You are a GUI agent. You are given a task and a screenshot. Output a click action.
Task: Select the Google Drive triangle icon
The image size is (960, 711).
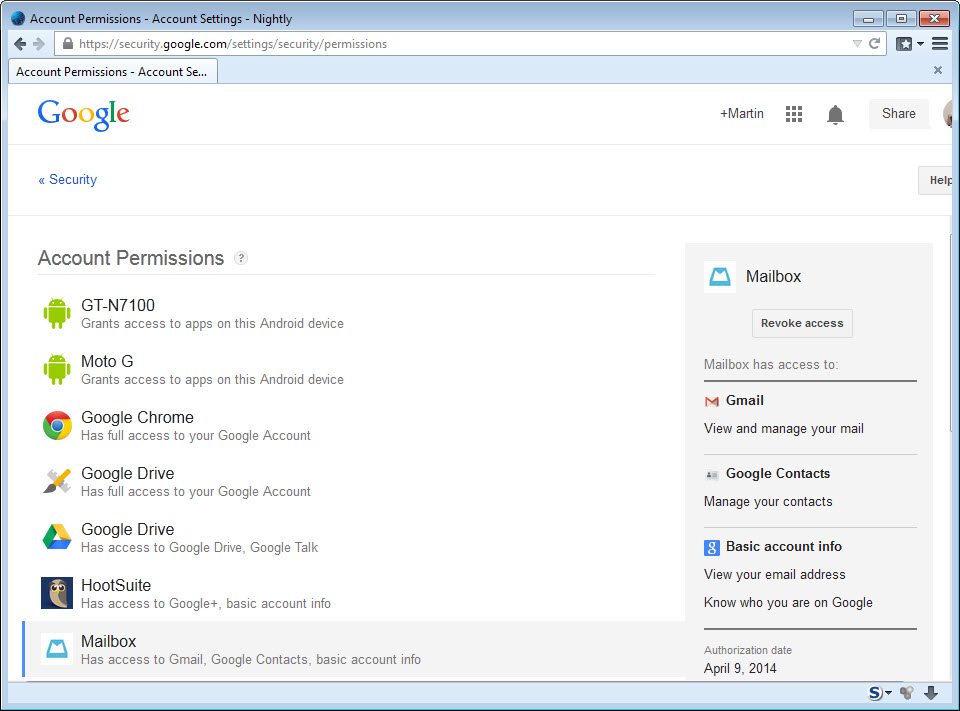click(x=57, y=536)
